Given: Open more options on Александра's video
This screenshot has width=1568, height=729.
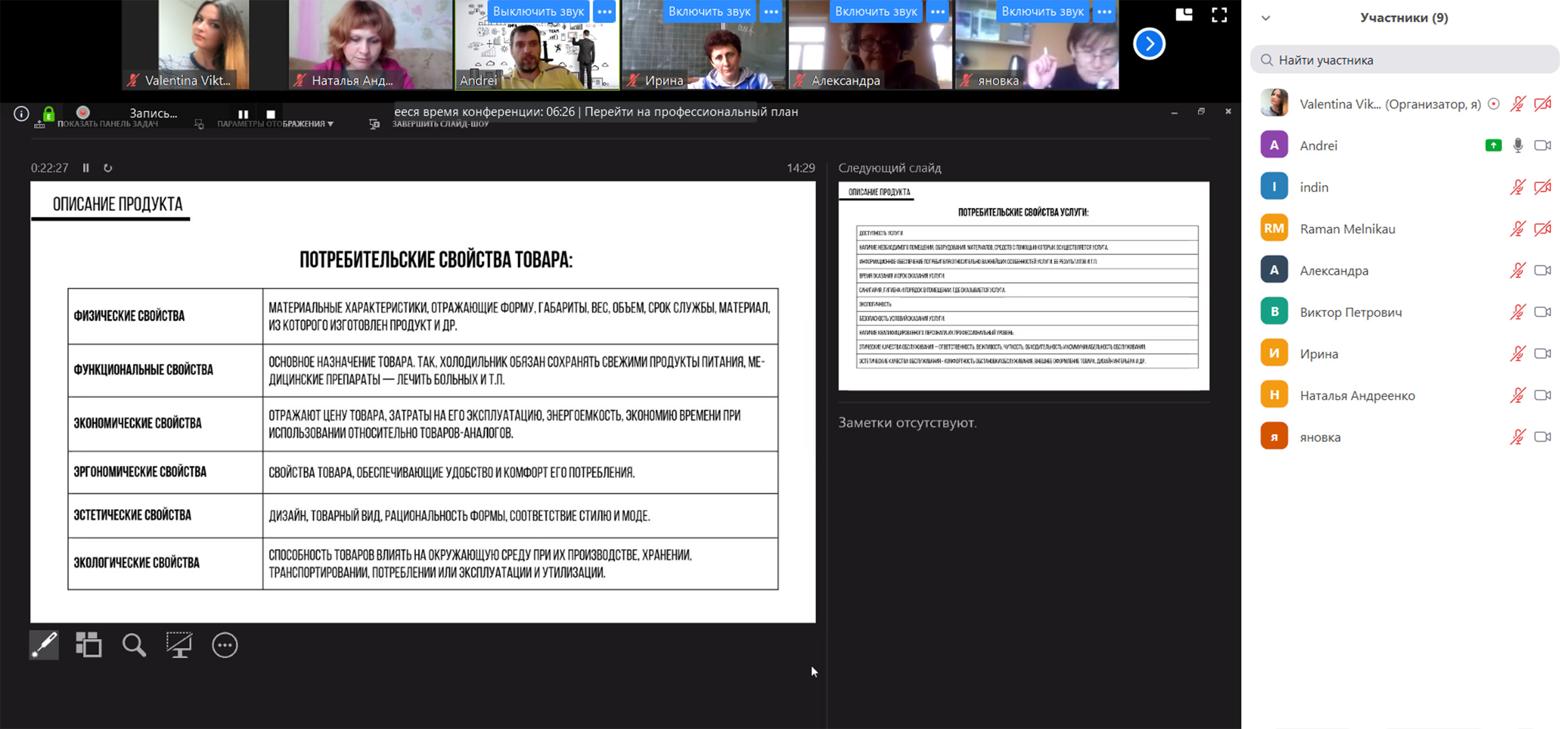Looking at the screenshot, I should point(938,12).
